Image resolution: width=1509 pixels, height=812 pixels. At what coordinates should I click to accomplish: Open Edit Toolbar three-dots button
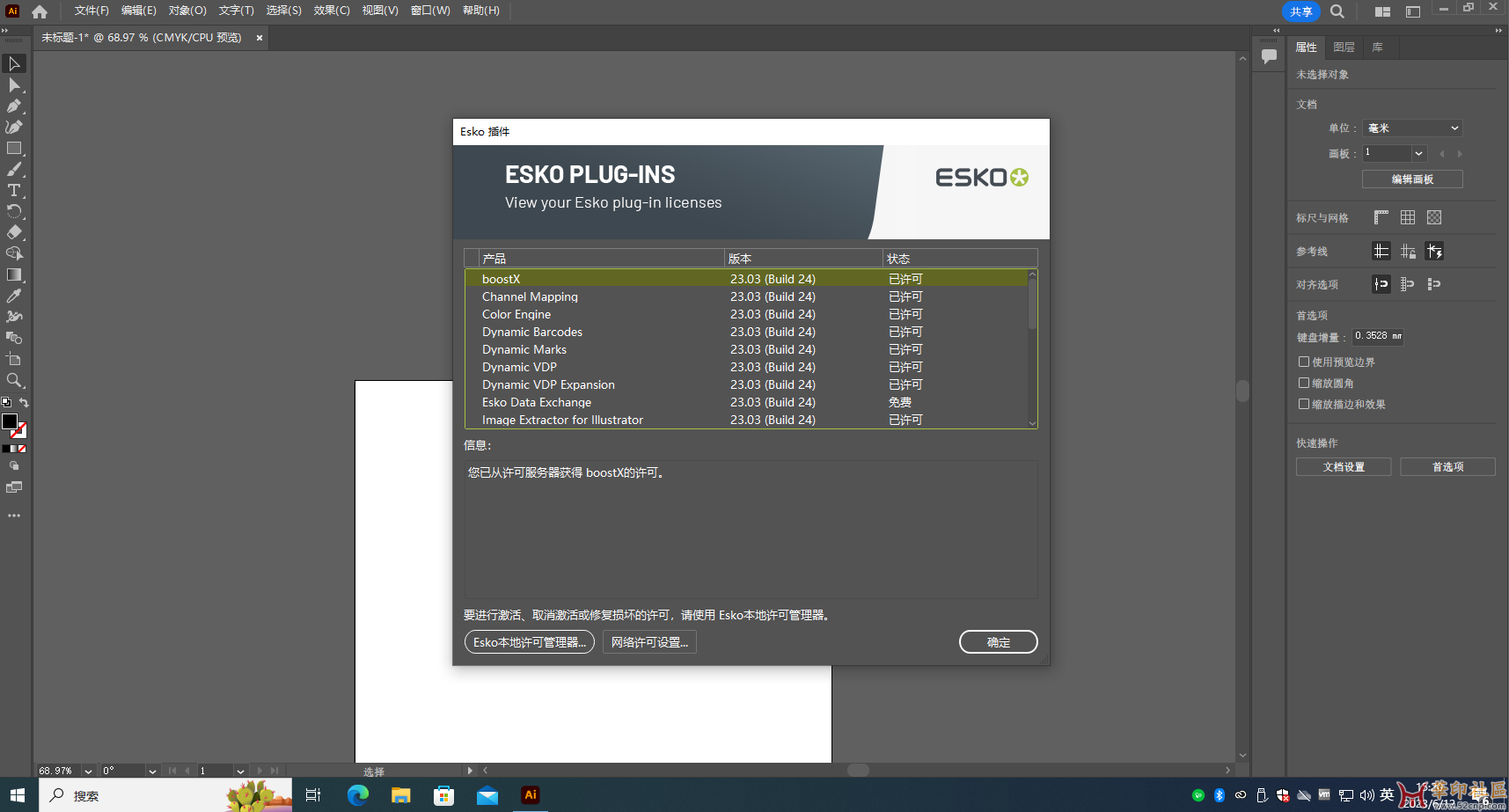click(14, 516)
